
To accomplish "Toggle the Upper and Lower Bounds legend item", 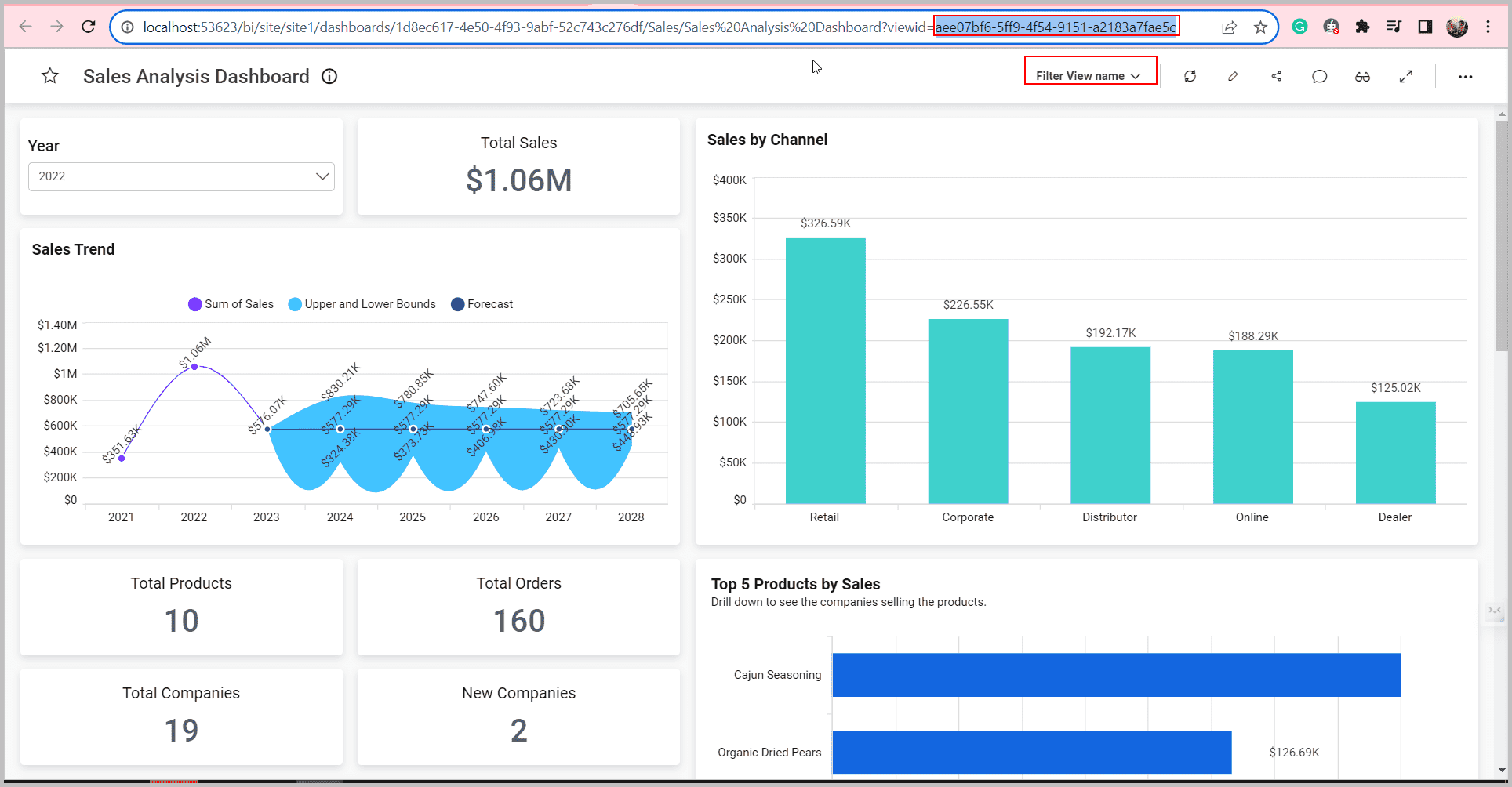I will [362, 304].
